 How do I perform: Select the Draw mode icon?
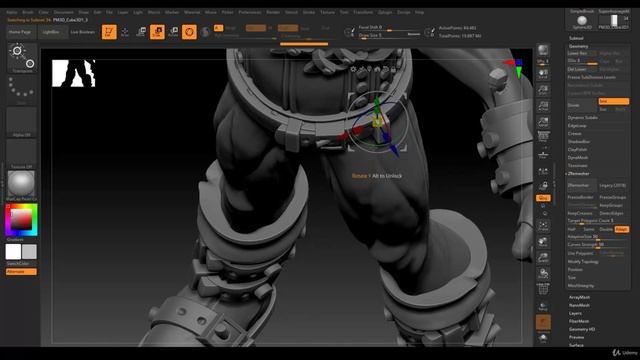coord(125,32)
